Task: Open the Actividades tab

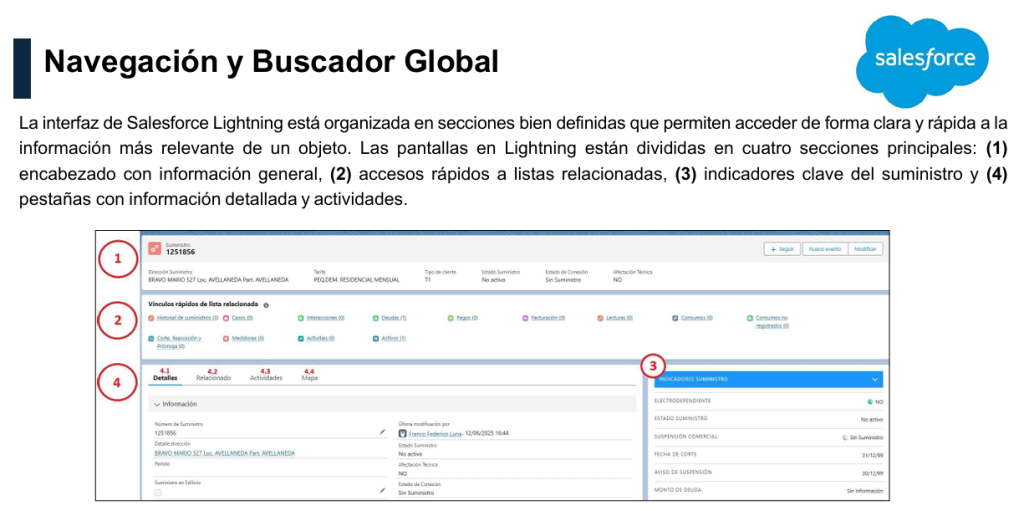Action: tap(266, 379)
